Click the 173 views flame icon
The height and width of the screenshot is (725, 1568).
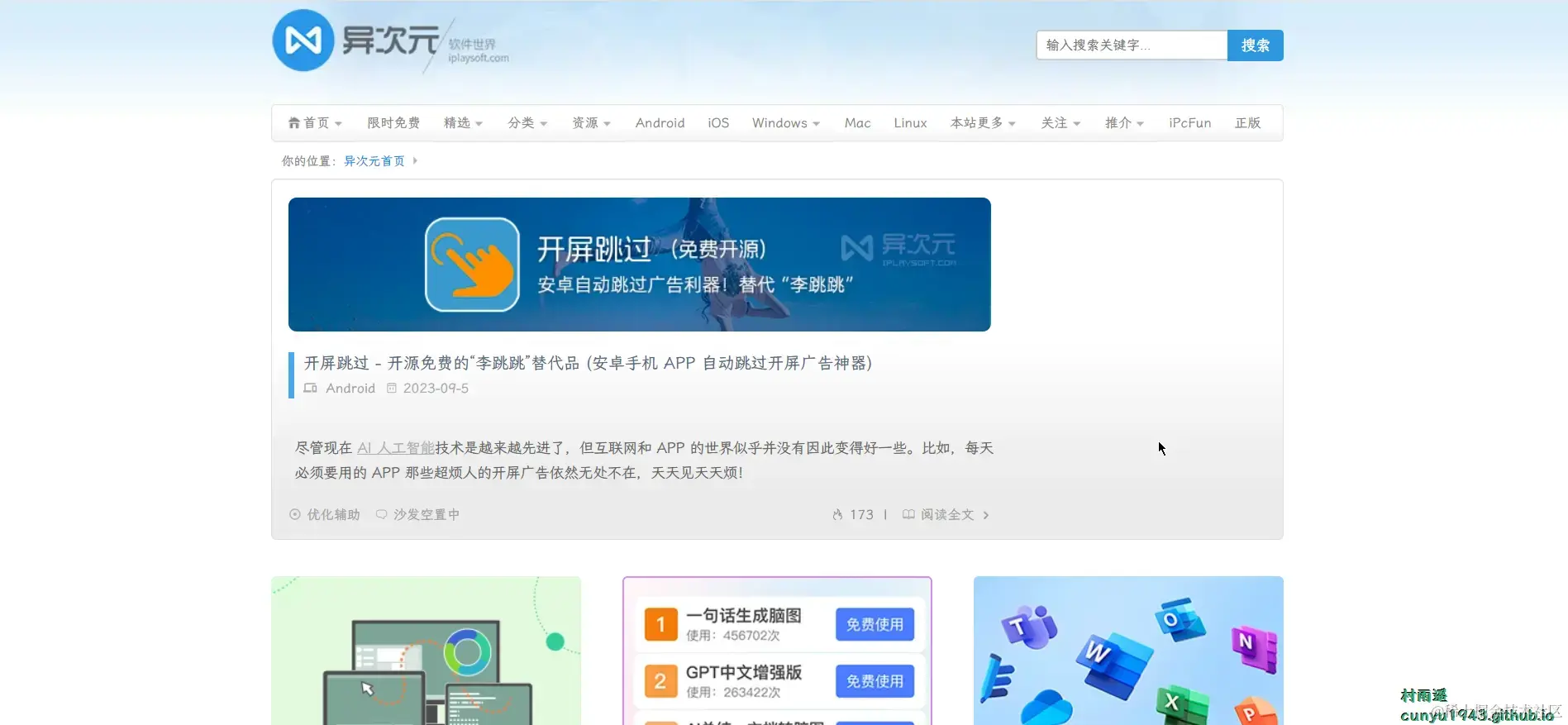[837, 515]
